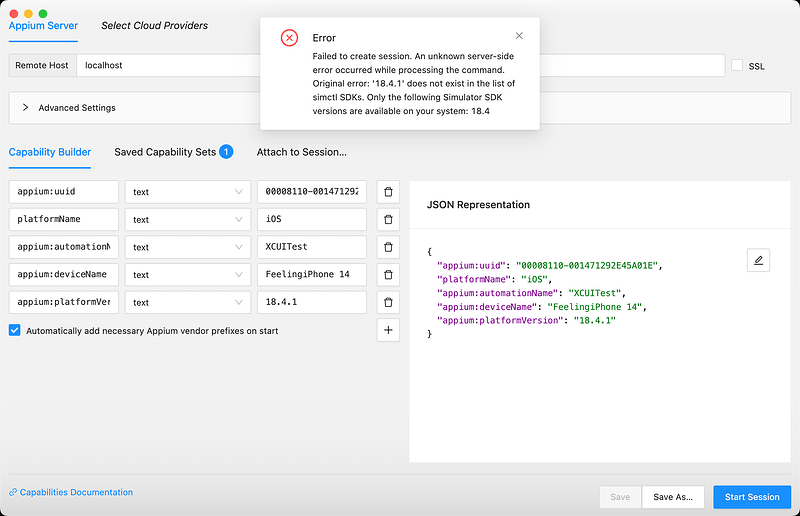The width and height of the screenshot is (800, 516).
Task: Switch to Appium Server tab
Action: pyautogui.click(x=43, y=26)
